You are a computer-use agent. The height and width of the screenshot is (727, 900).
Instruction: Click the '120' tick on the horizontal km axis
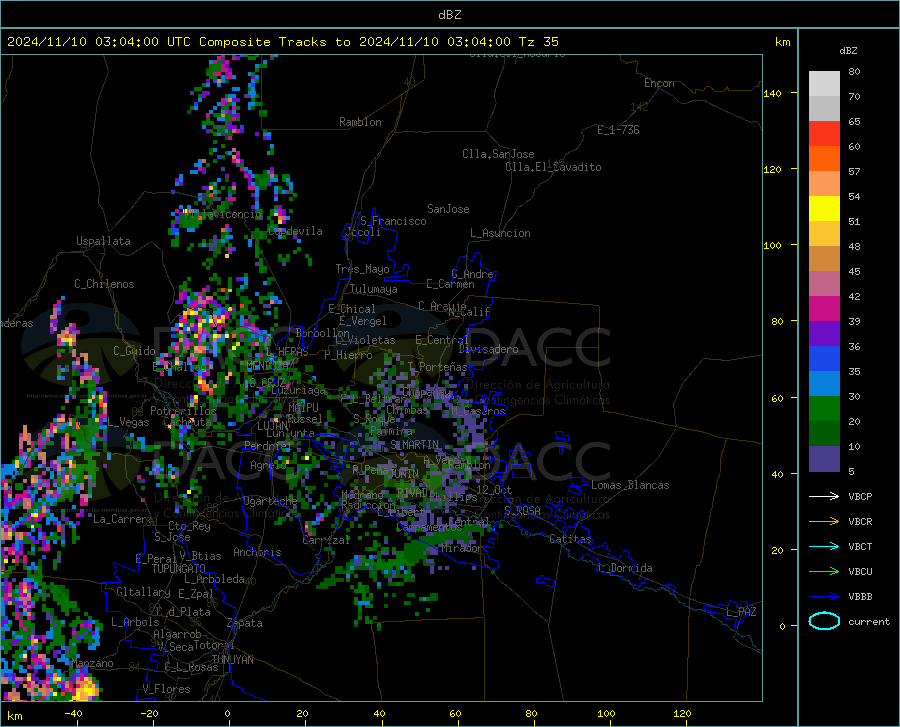pyautogui.click(x=682, y=714)
